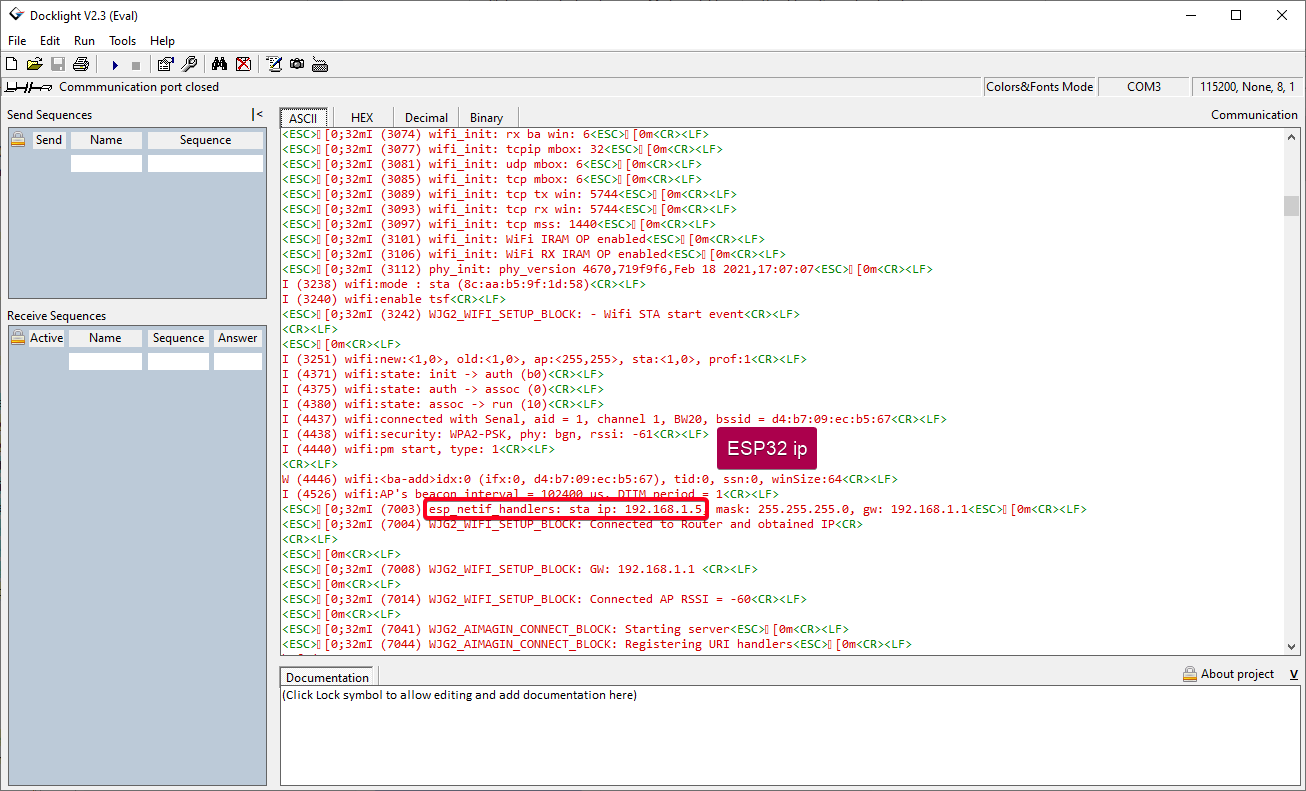Click log line 'phy_init: phy_version 4670'
The width and height of the screenshot is (1306, 791).
(x=607, y=269)
